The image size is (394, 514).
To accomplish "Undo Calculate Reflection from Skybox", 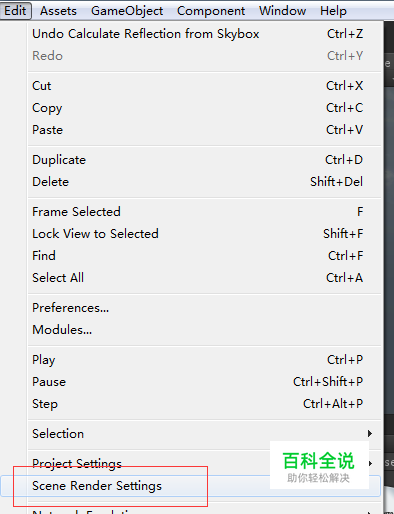I will tap(205, 34).
